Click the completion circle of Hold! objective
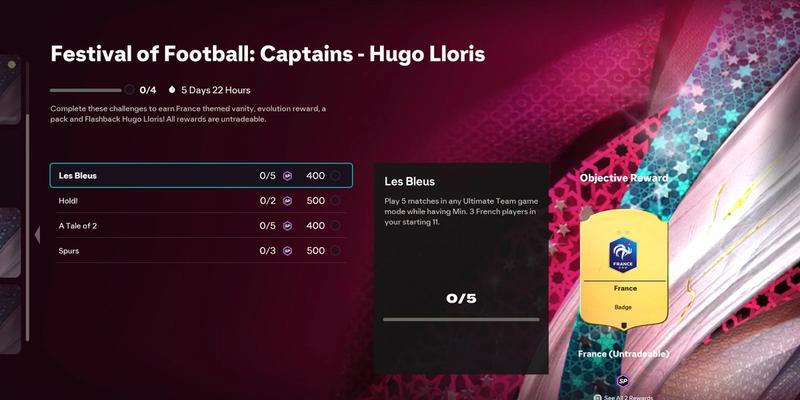Screen dimensions: 800x400 pos(335,201)
